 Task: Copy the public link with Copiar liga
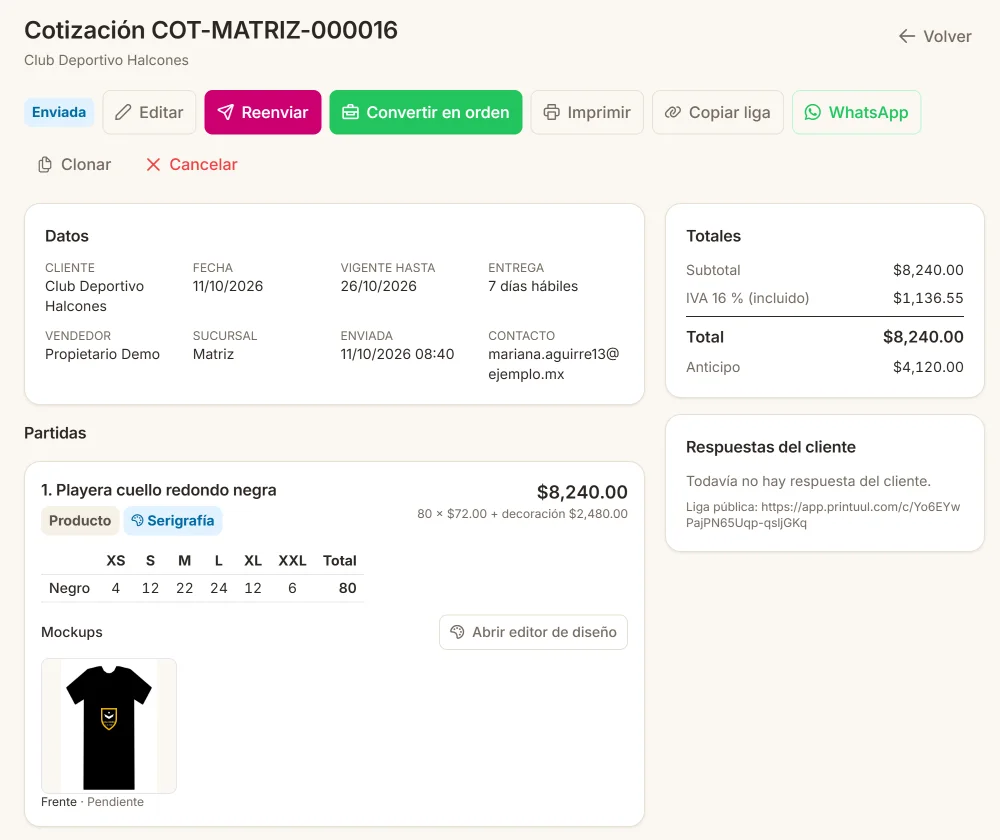point(717,112)
